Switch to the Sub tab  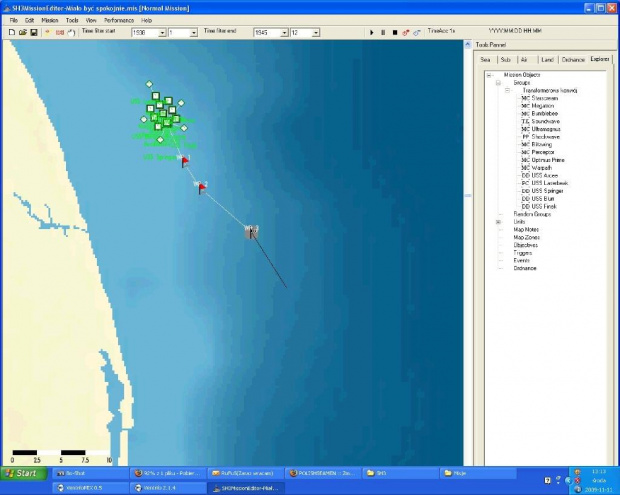tap(507, 60)
